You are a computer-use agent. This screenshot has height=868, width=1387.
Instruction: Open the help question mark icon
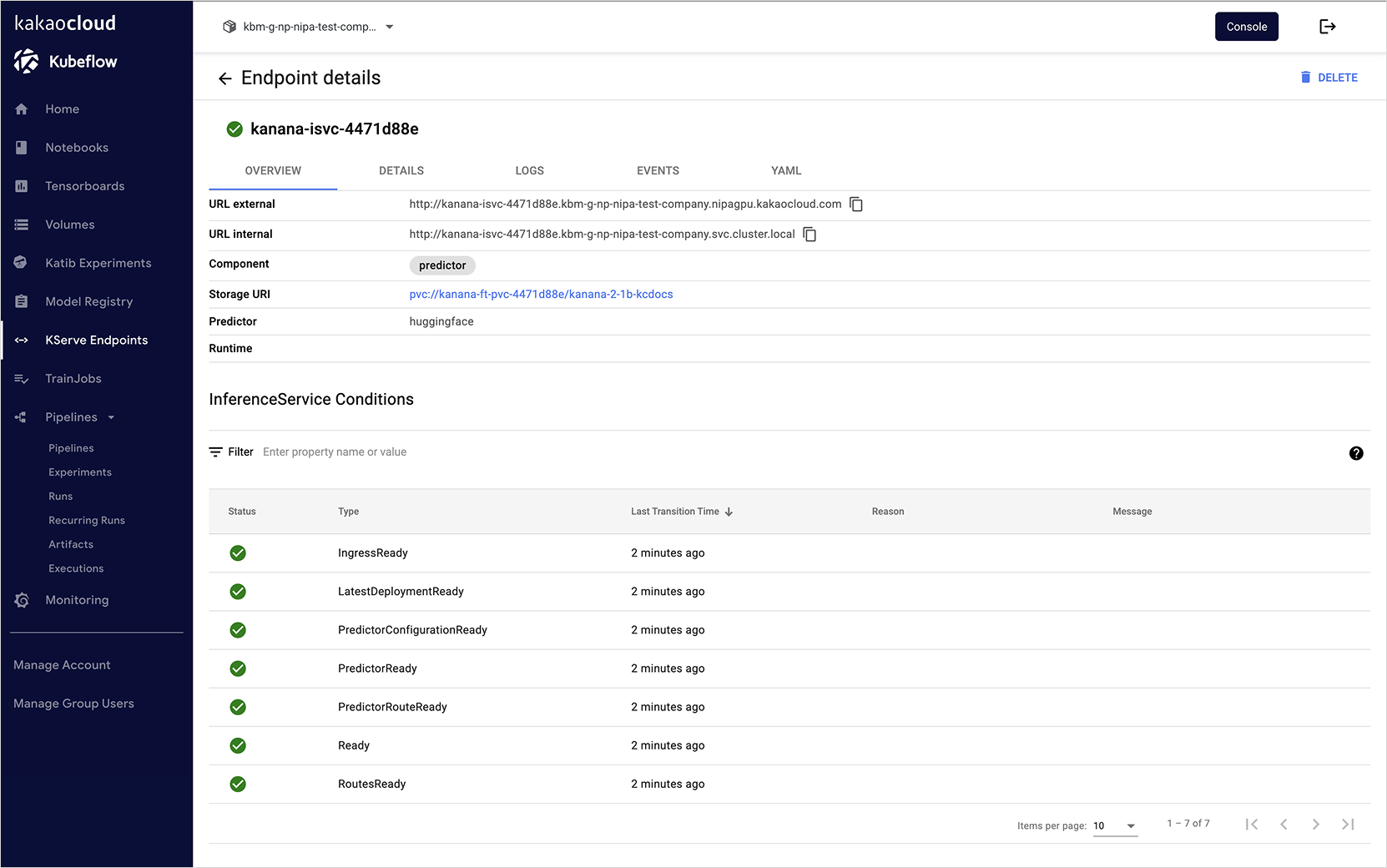click(x=1356, y=453)
